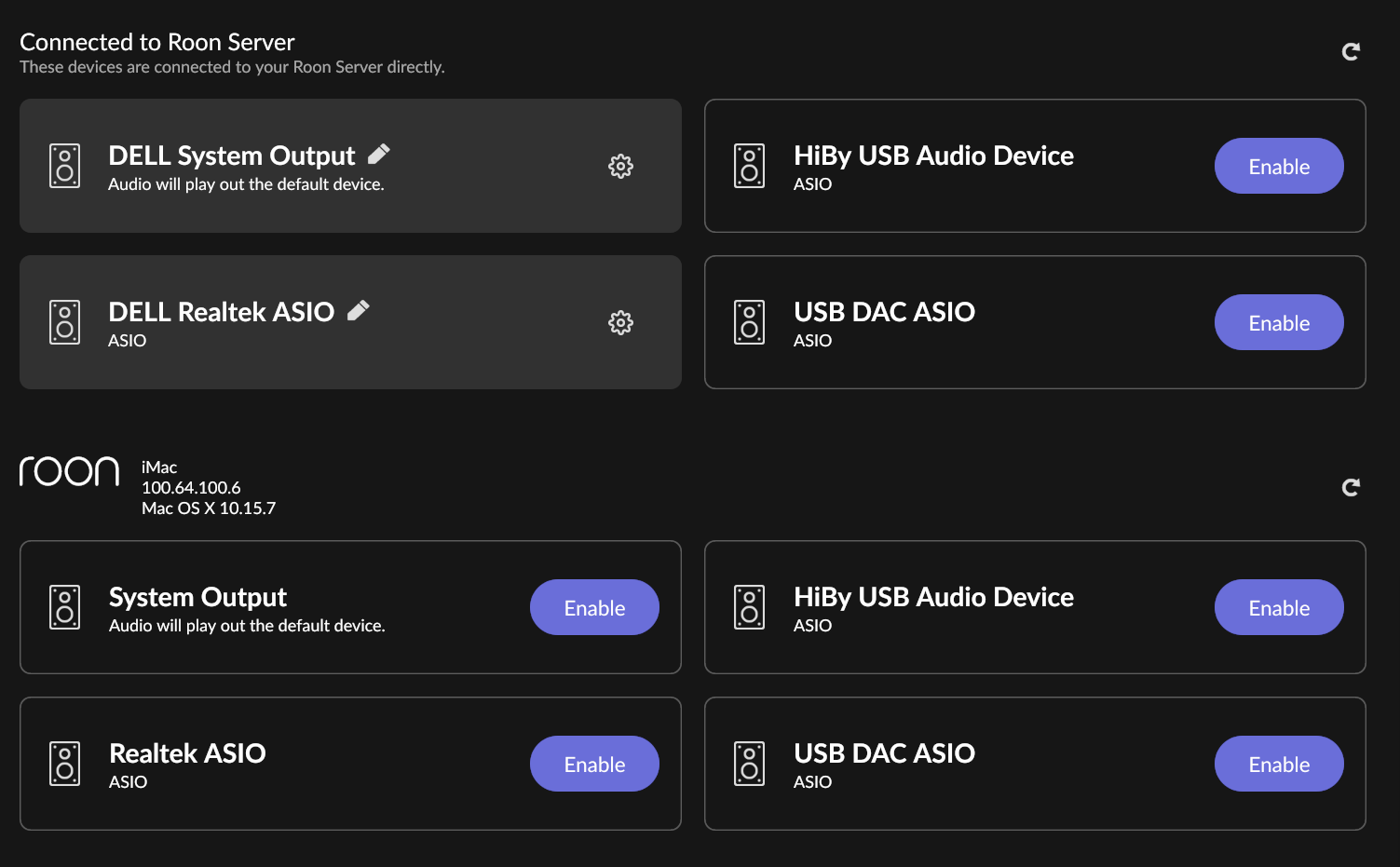Open settings gear for DELL Realtek ASIO
This screenshot has height=867, width=1400.
pos(620,323)
